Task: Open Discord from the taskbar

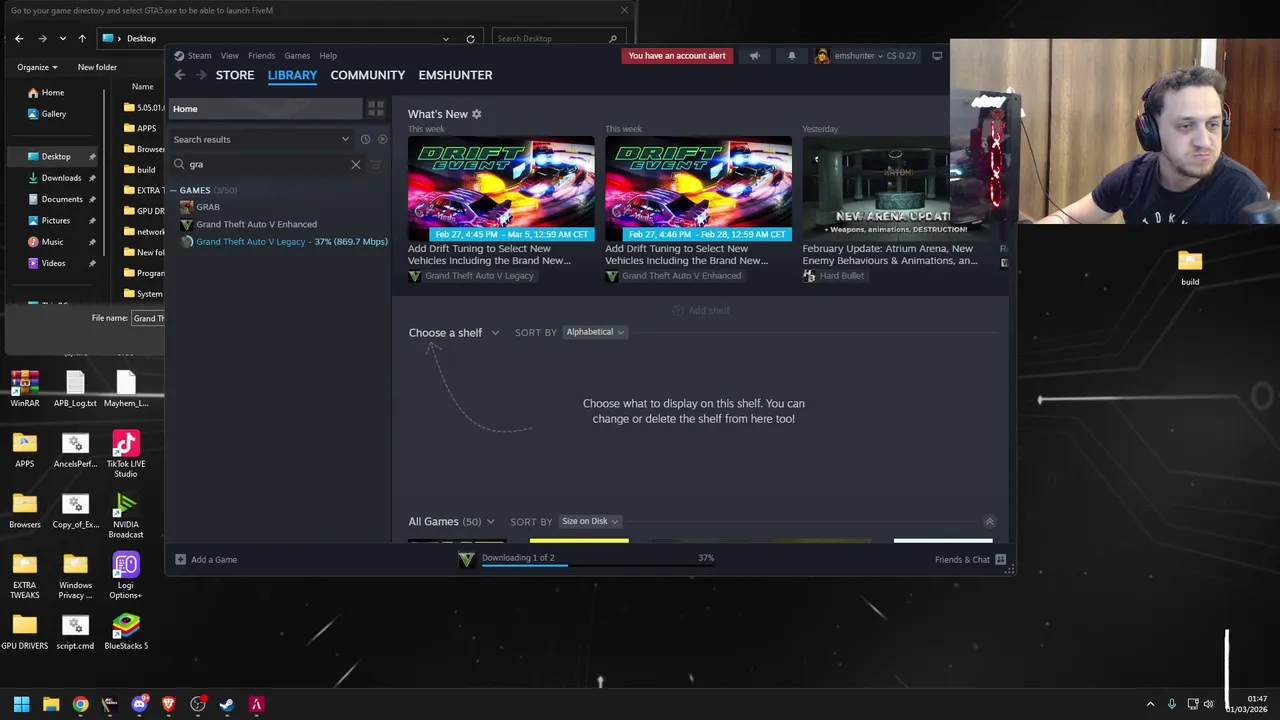Action: pyautogui.click(x=139, y=704)
